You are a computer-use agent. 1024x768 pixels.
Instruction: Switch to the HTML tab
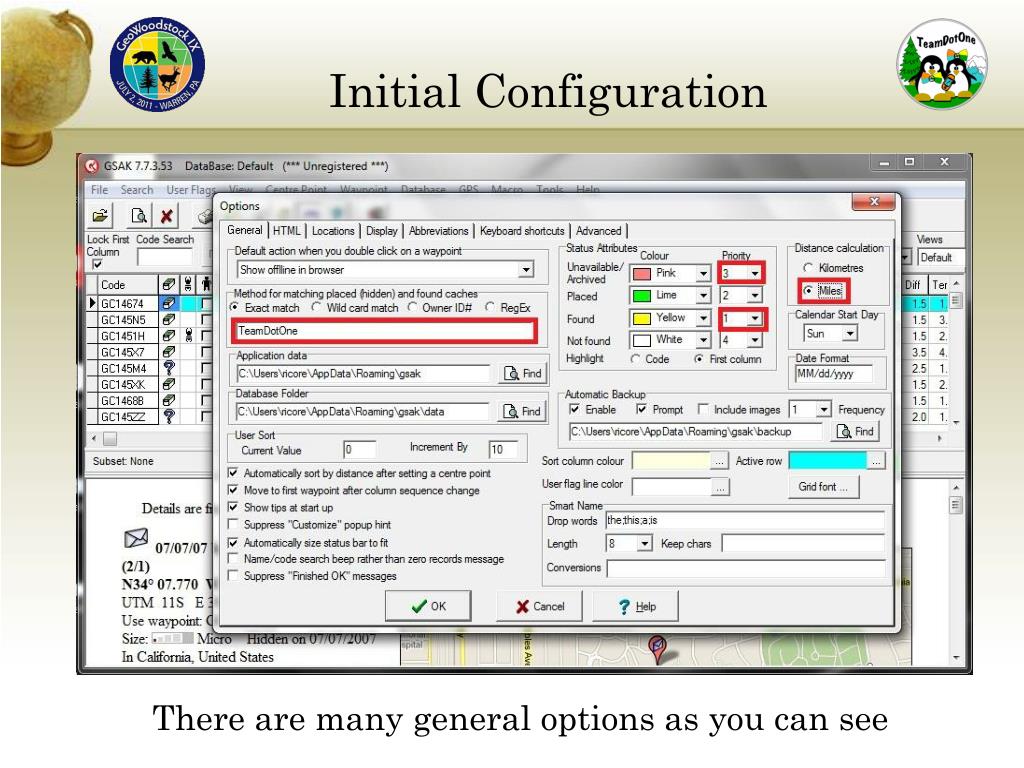(287, 231)
